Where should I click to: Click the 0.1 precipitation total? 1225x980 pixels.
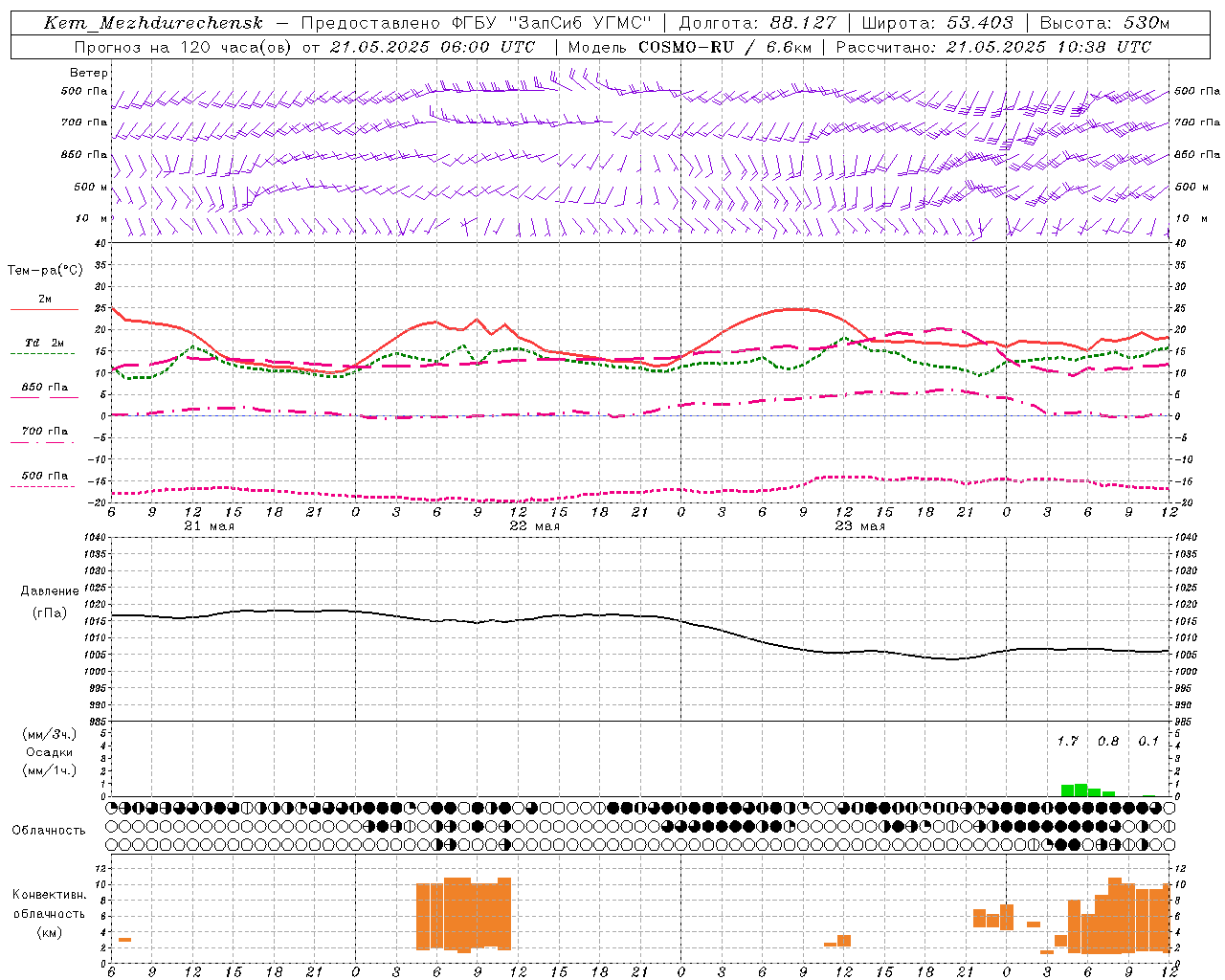point(1148,741)
